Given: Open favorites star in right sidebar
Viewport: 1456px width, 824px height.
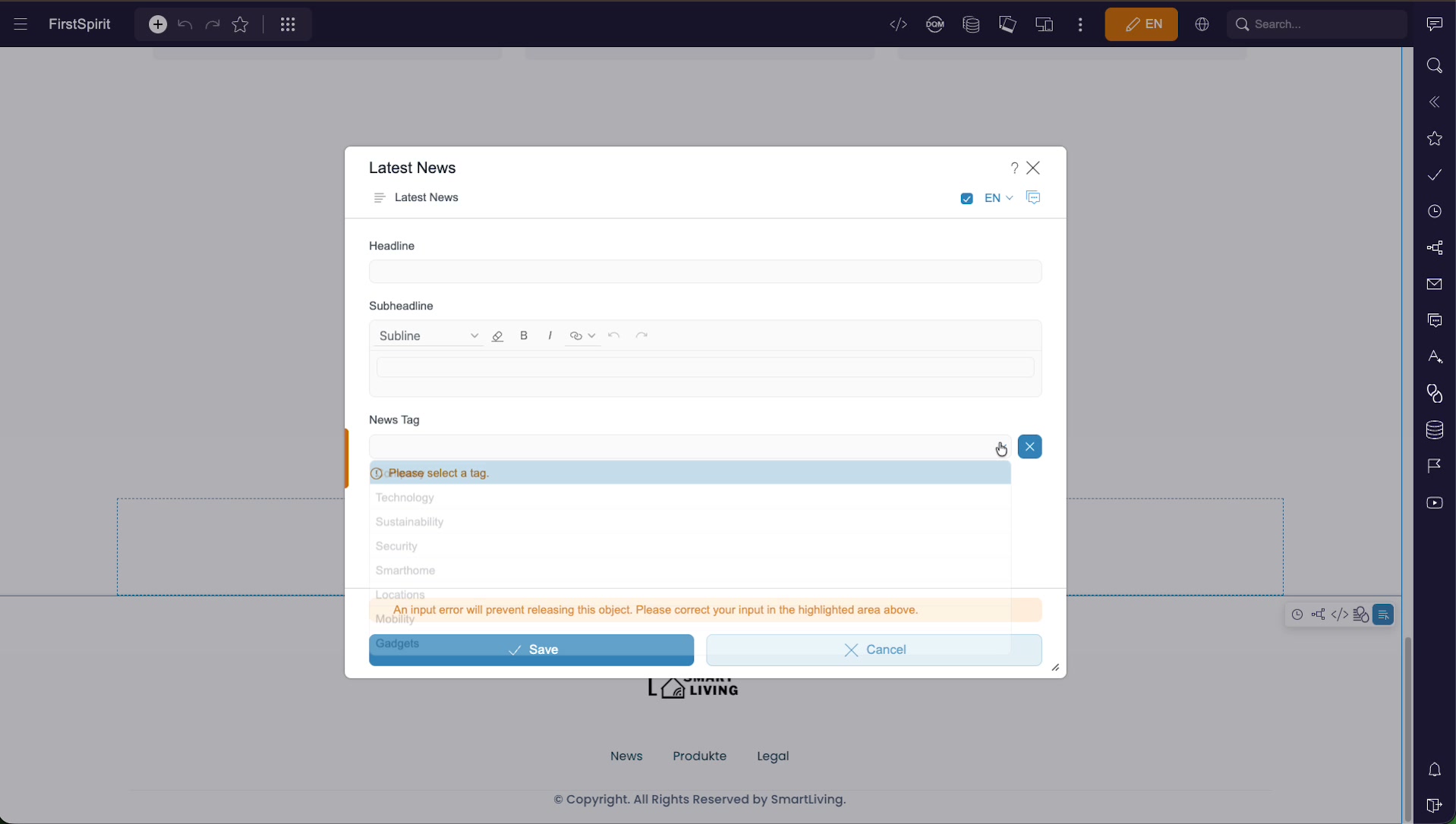Looking at the screenshot, I should (1435, 139).
